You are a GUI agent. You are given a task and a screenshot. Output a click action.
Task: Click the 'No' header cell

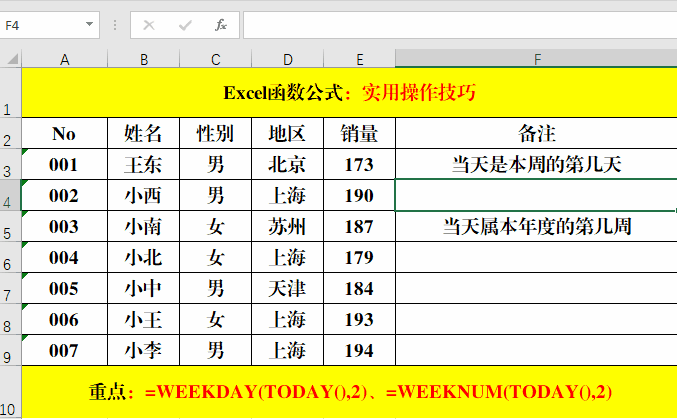click(64, 133)
